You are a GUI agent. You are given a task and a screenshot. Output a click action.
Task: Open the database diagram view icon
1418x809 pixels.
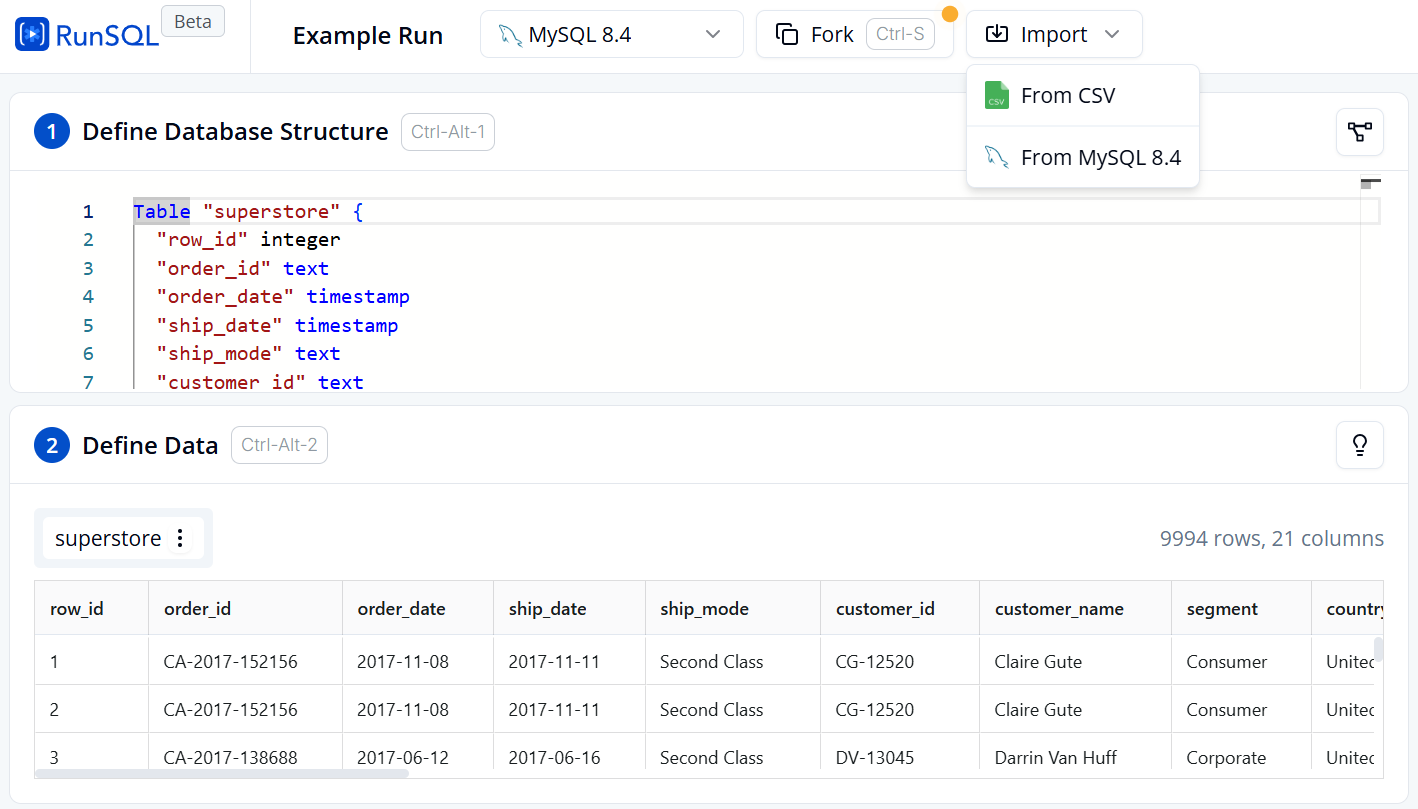[1359, 132]
